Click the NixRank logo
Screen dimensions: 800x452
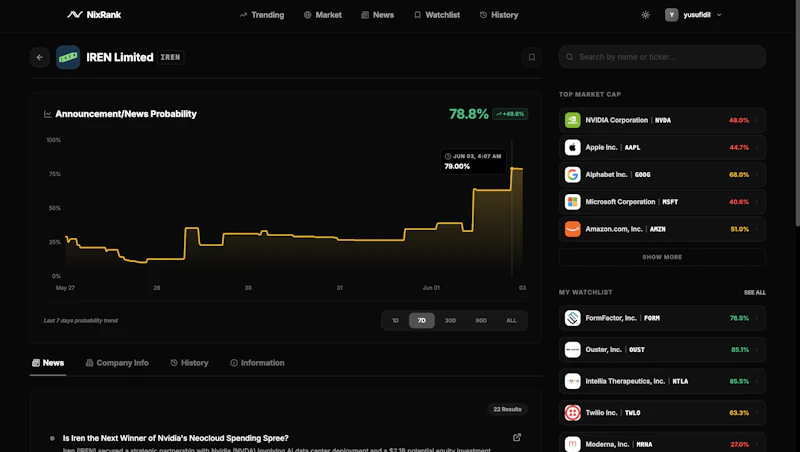tap(94, 15)
